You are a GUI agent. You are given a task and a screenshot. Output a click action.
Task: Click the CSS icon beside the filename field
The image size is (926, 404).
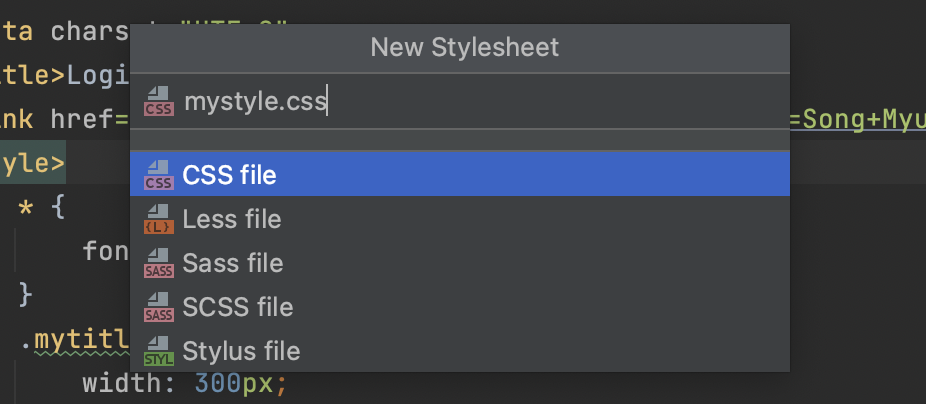coord(159,101)
